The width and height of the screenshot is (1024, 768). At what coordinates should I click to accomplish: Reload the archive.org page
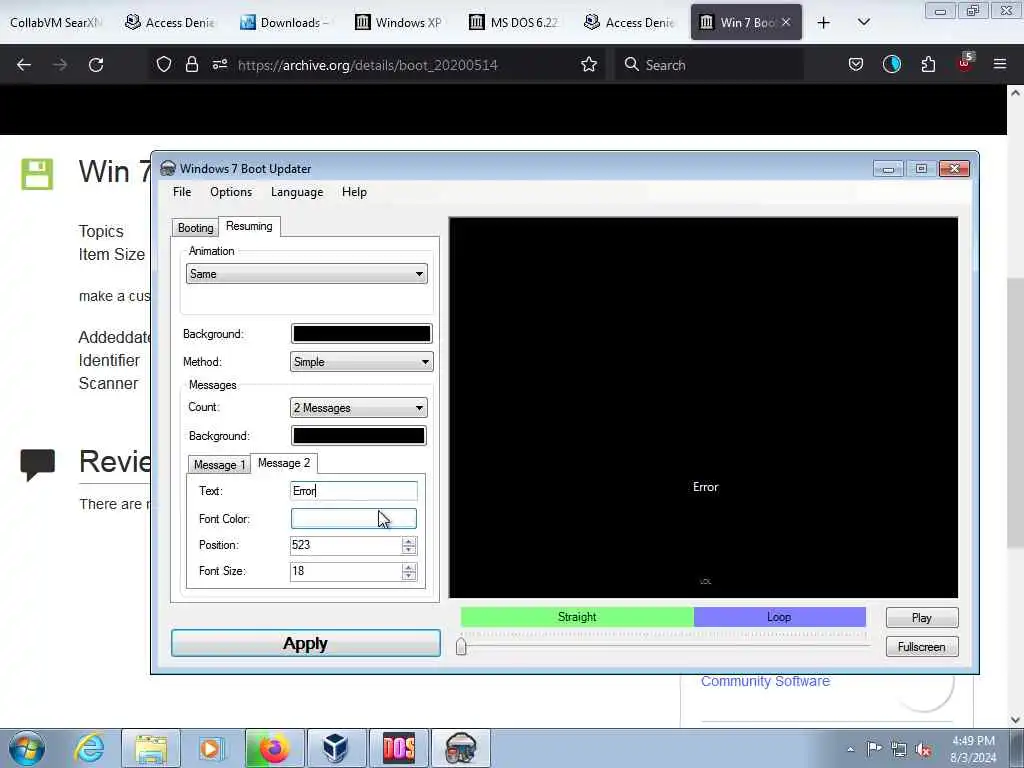(96, 65)
